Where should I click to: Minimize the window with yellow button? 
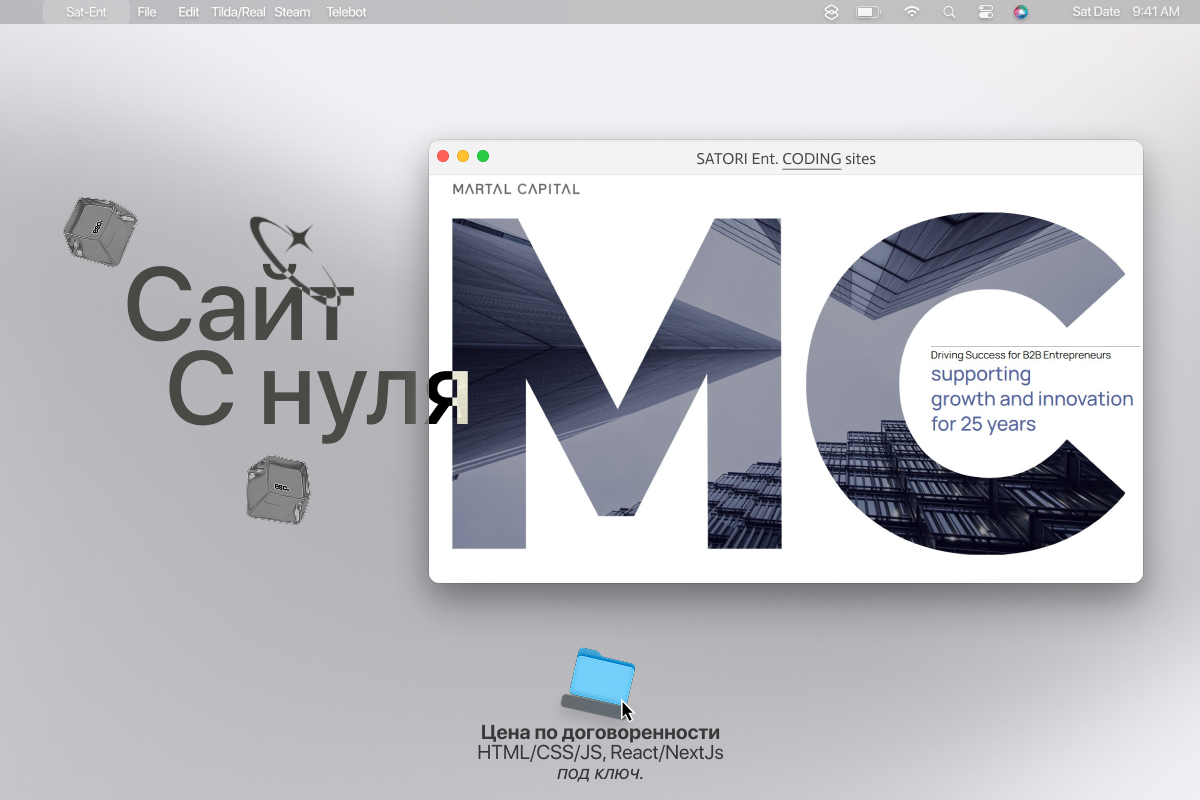click(463, 156)
